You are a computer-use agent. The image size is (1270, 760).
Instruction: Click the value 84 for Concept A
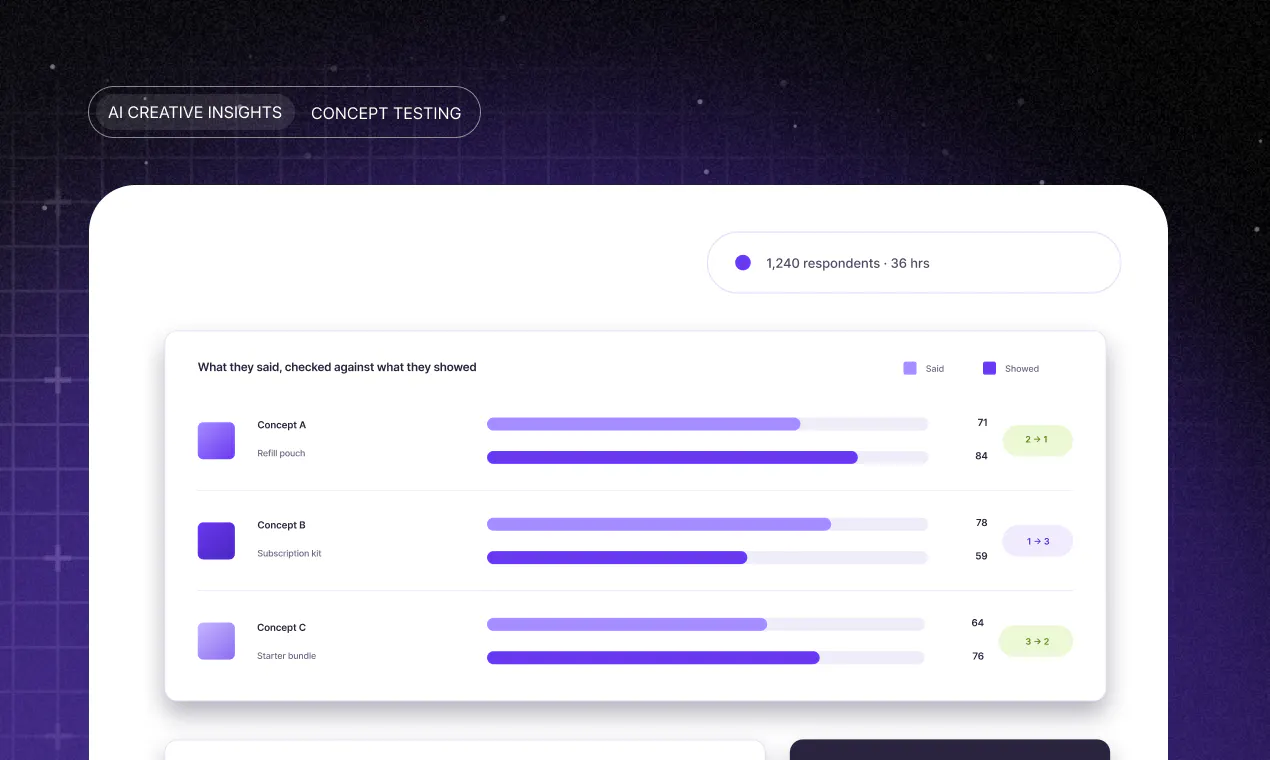click(x=982, y=456)
